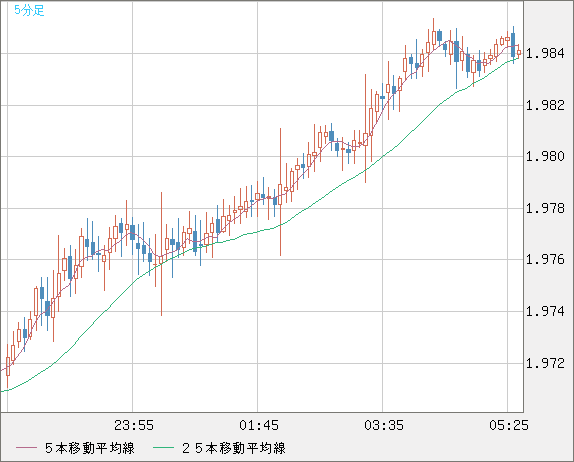Click the 23:55 time axis label
Viewport: 574px width, 462px height.
pos(134,425)
